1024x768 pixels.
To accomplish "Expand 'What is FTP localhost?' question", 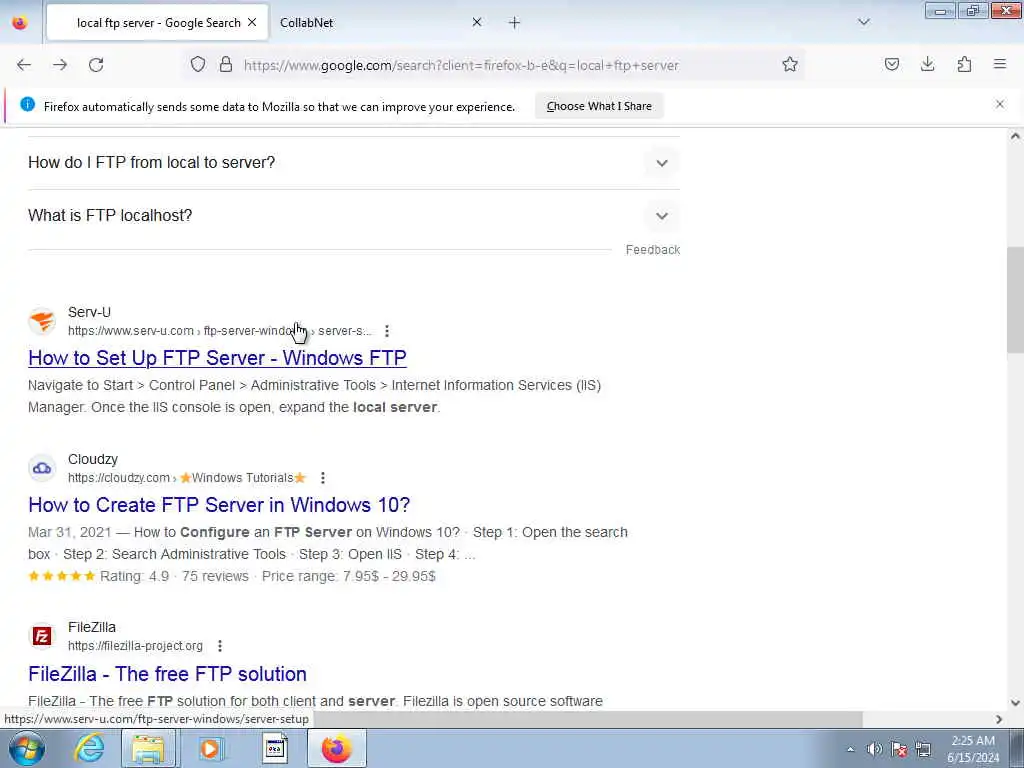I will (354, 216).
